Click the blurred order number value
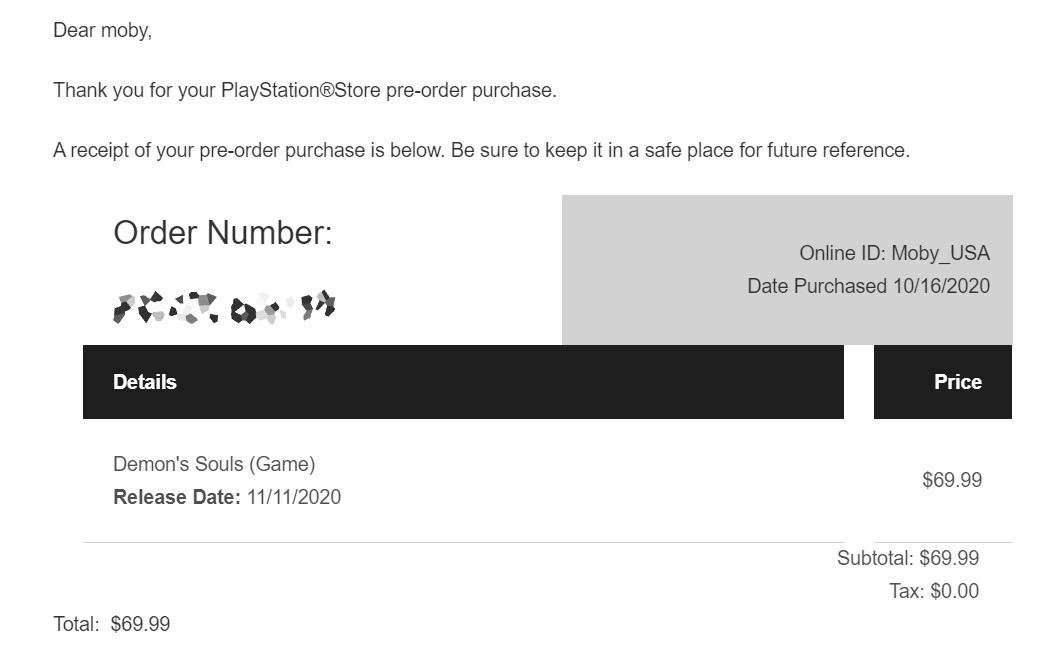This screenshot has width=1046, height=649. (224, 307)
